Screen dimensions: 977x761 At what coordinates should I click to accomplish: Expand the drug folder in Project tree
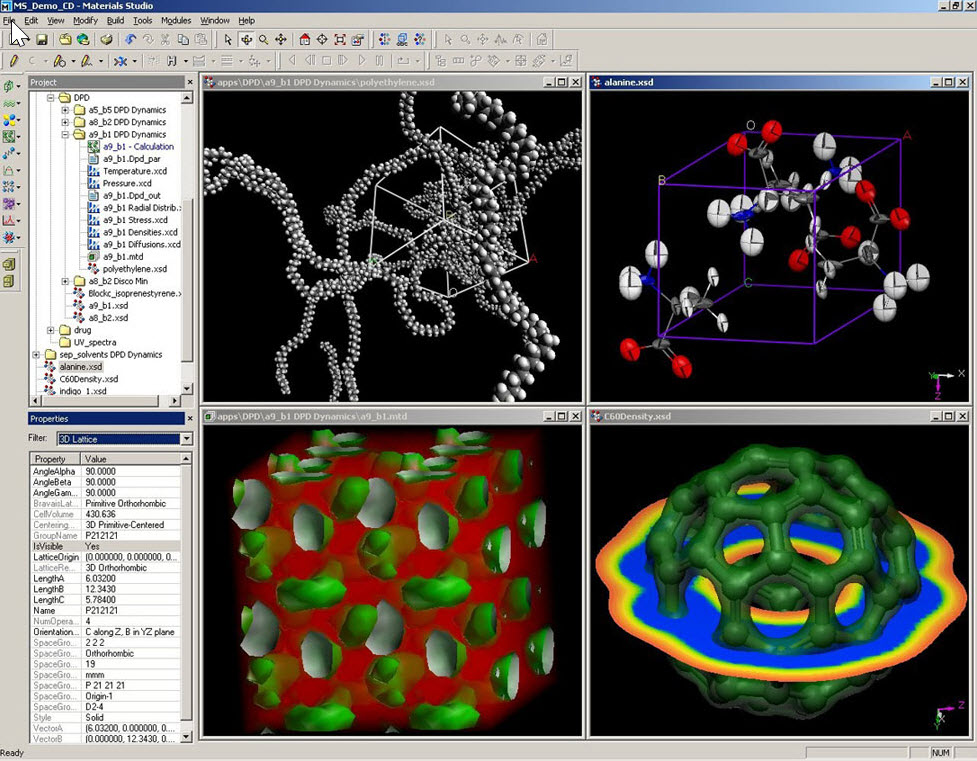coord(51,330)
